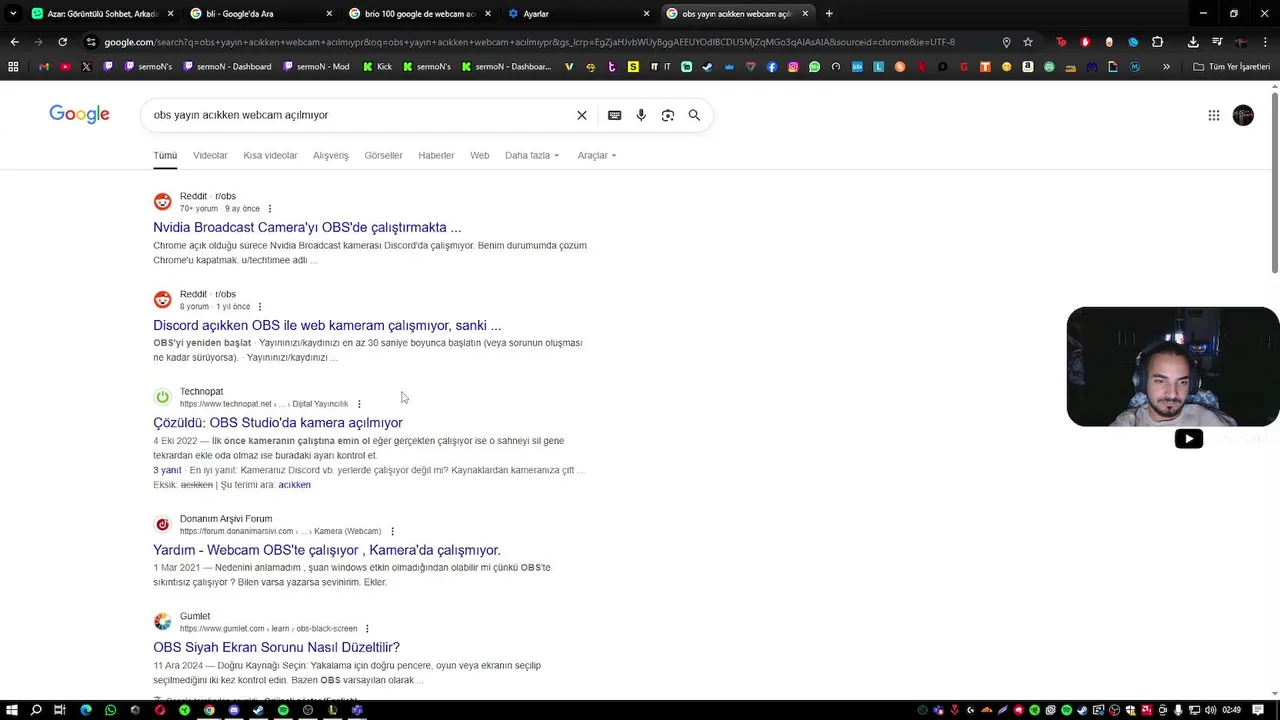The width and height of the screenshot is (1280, 720).
Task: Open WhatsApp from the taskbar
Action: (x=110, y=710)
